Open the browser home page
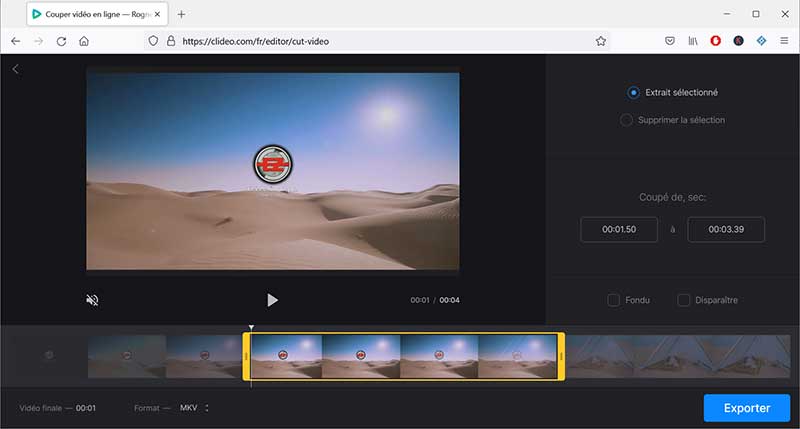 [x=84, y=41]
